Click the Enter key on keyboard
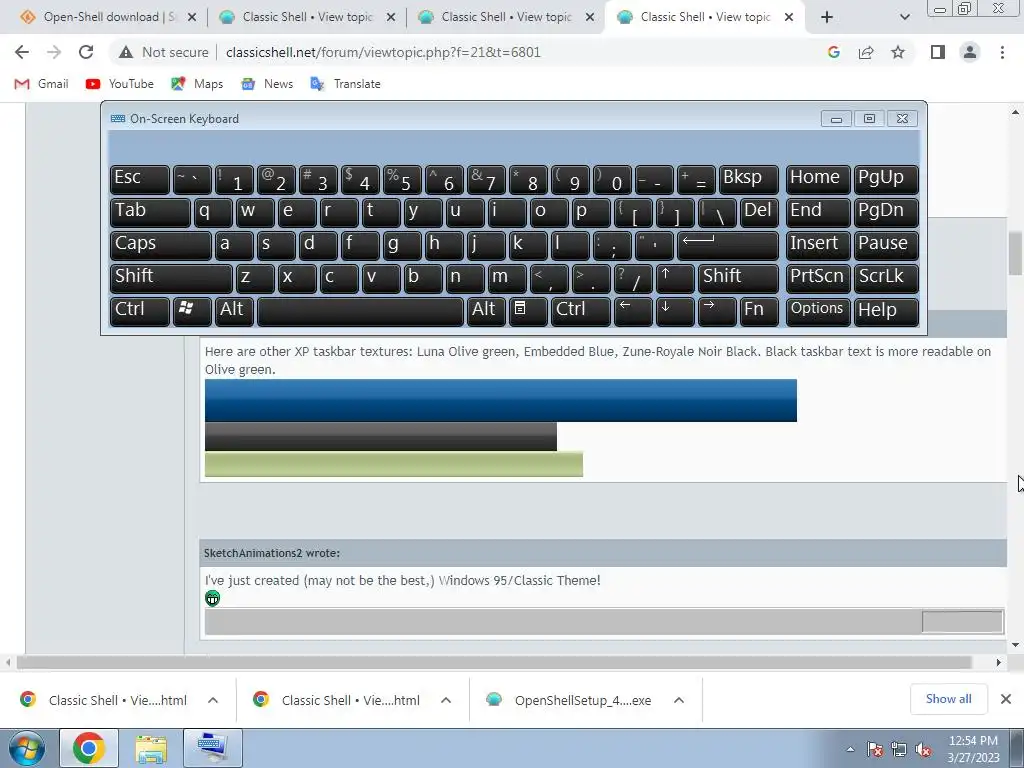The width and height of the screenshot is (1024, 768). tap(728, 245)
